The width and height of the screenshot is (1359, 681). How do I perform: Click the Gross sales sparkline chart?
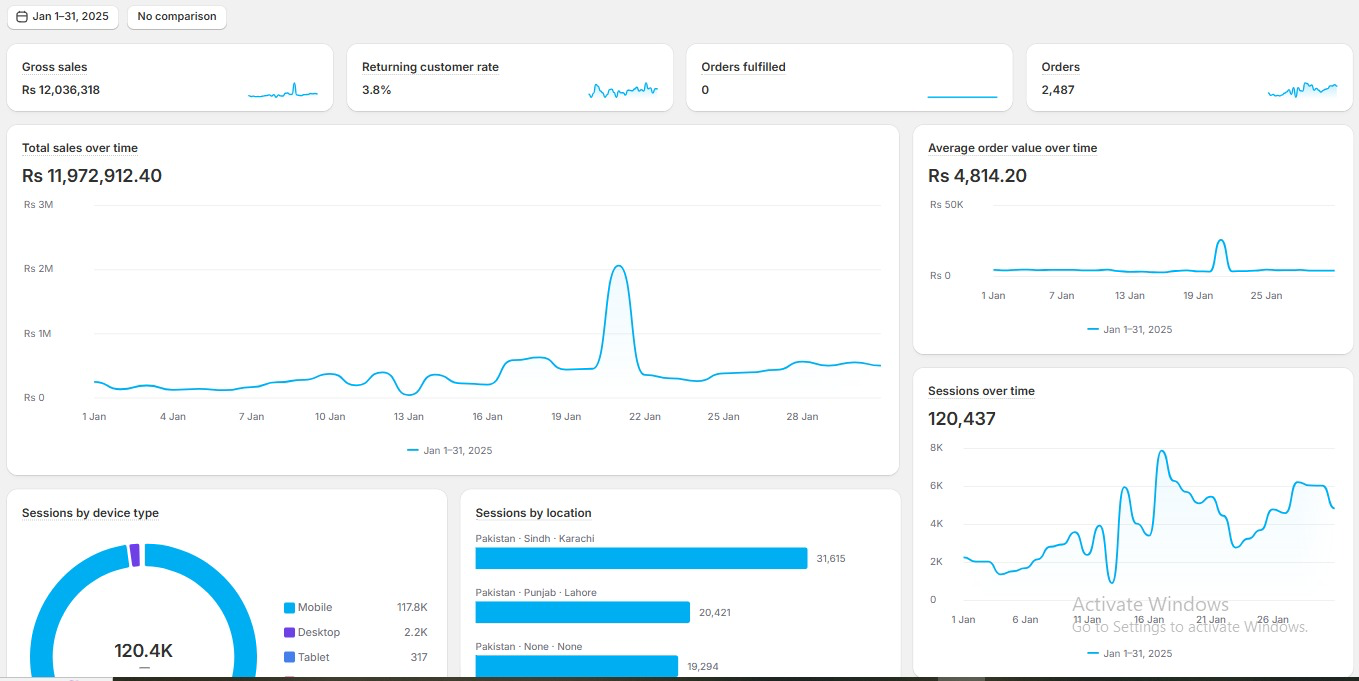283,91
